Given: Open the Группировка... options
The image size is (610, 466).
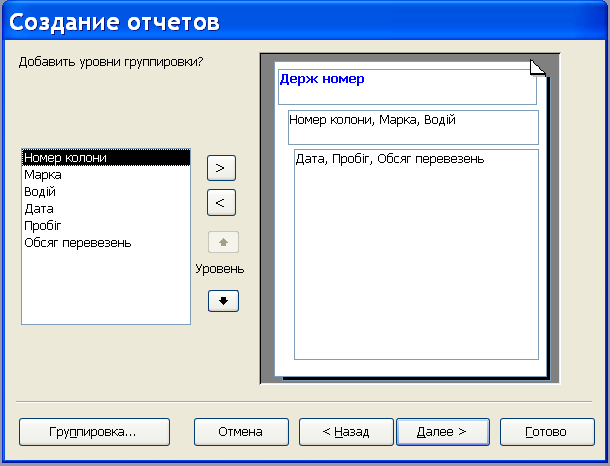Looking at the screenshot, I should coord(95,432).
